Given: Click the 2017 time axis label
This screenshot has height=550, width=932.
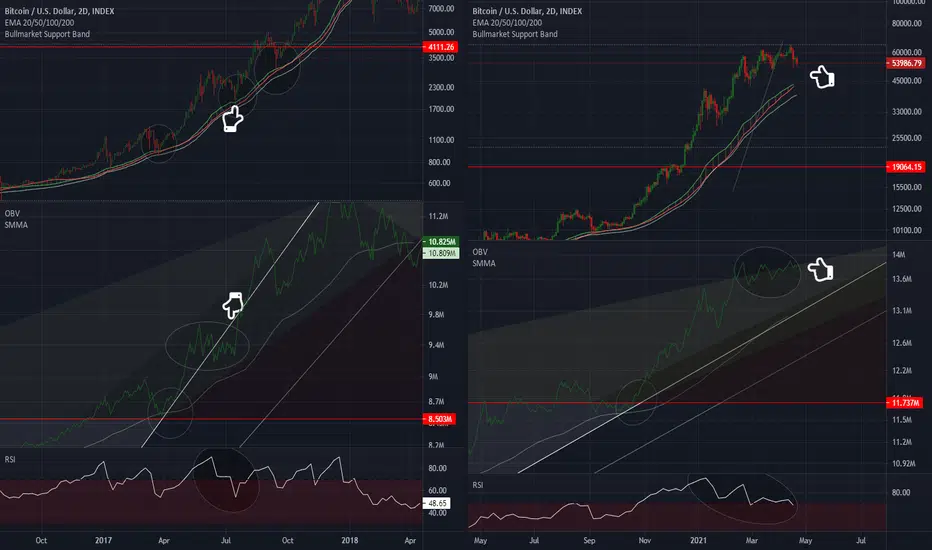Looking at the screenshot, I should coord(103,540).
